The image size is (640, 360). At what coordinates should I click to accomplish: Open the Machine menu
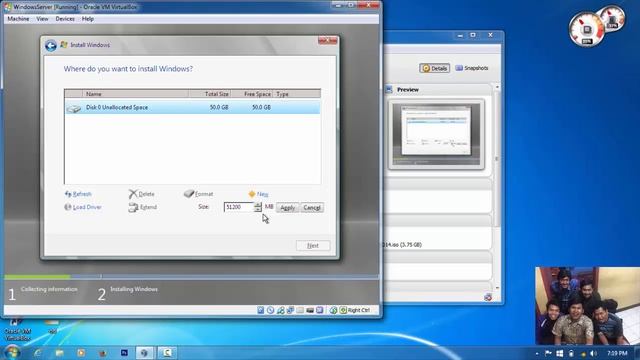18,19
